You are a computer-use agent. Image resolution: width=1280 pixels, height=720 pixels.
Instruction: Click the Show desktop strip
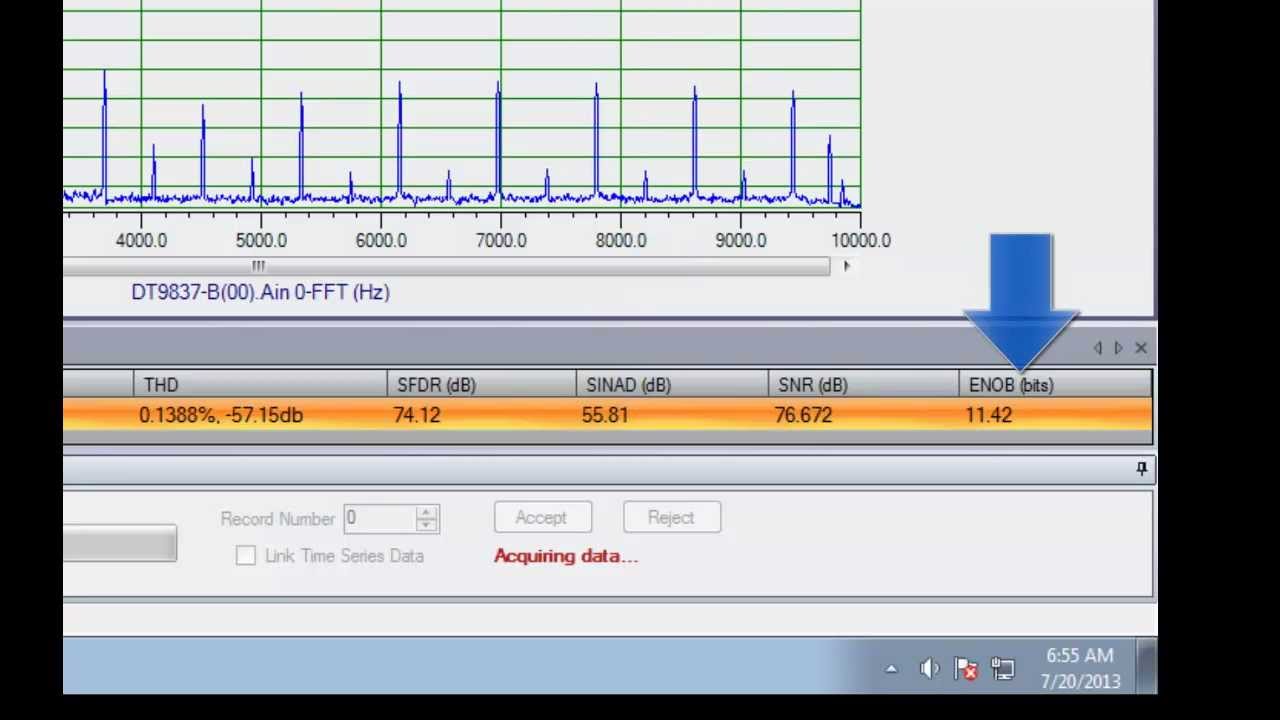[1148, 668]
